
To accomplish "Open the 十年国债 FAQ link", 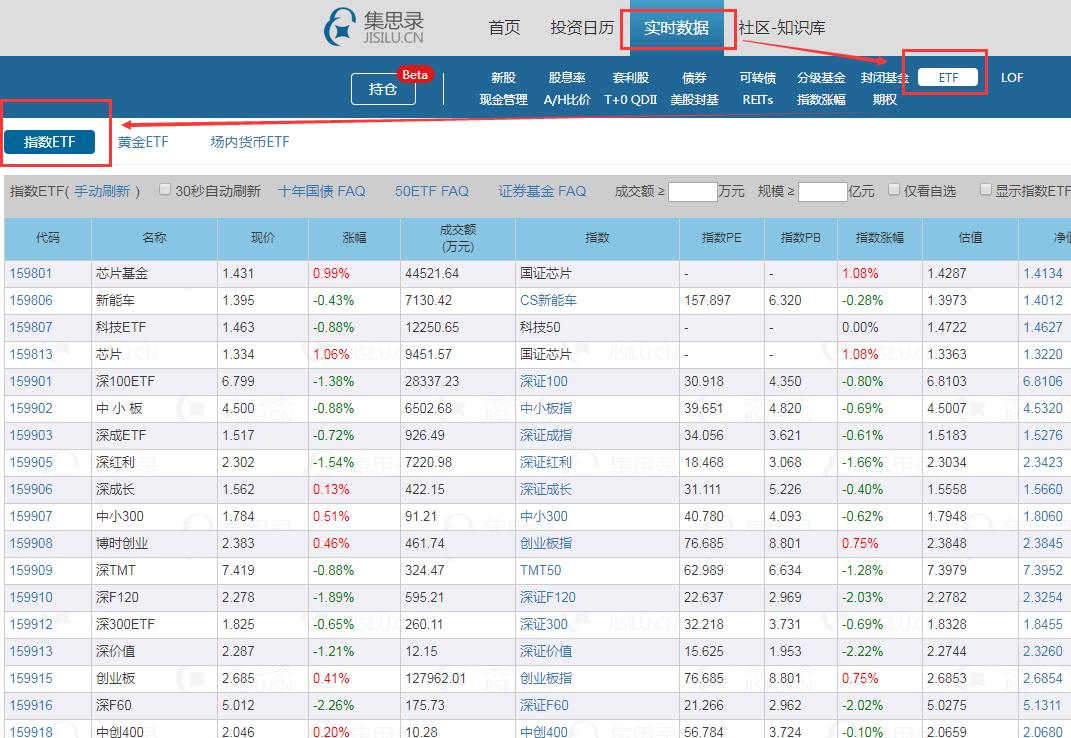I will [322, 191].
